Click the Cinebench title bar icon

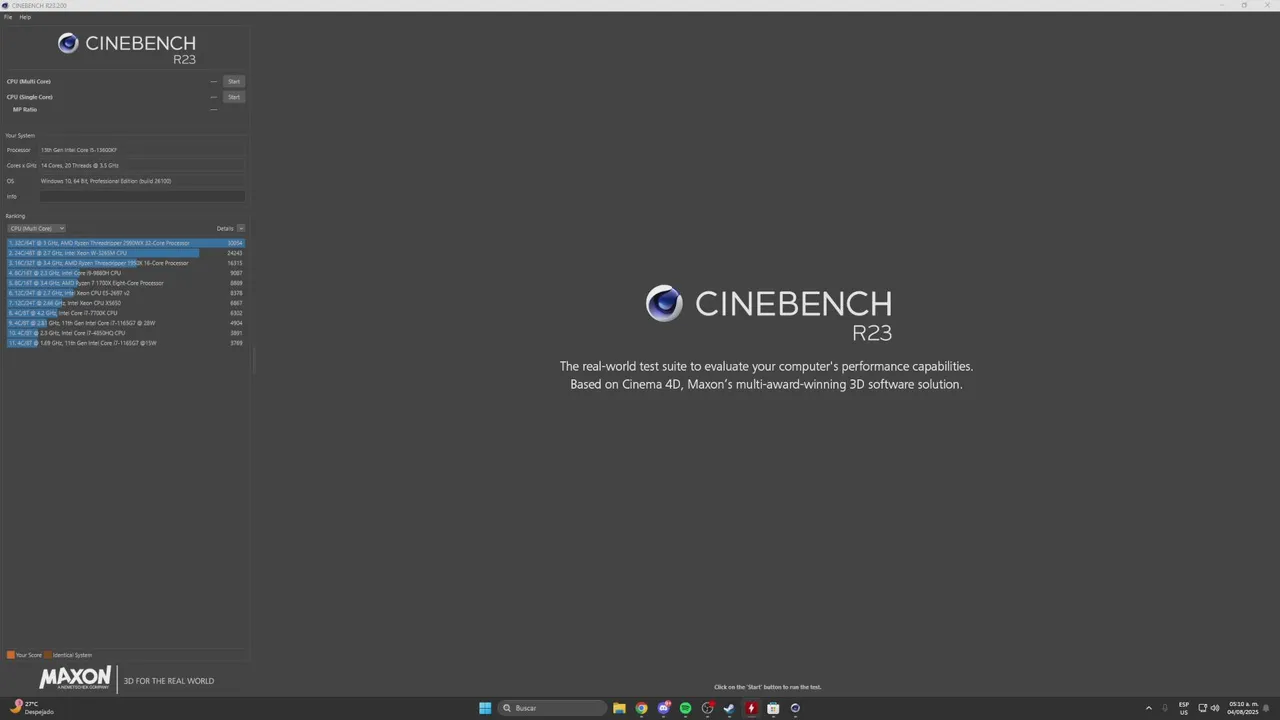tap(5, 5)
